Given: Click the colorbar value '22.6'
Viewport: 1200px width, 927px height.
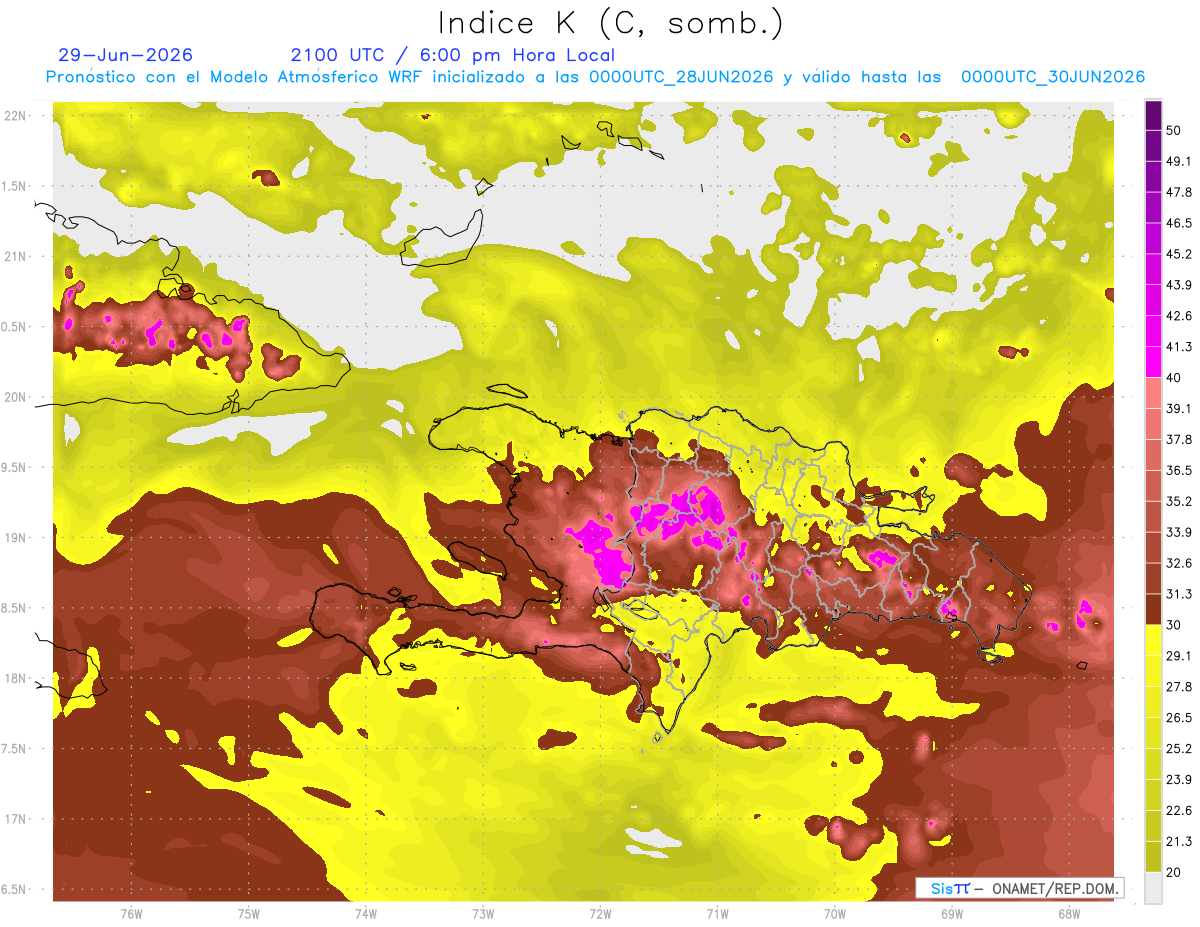Looking at the screenshot, I should pos(1178,811).
